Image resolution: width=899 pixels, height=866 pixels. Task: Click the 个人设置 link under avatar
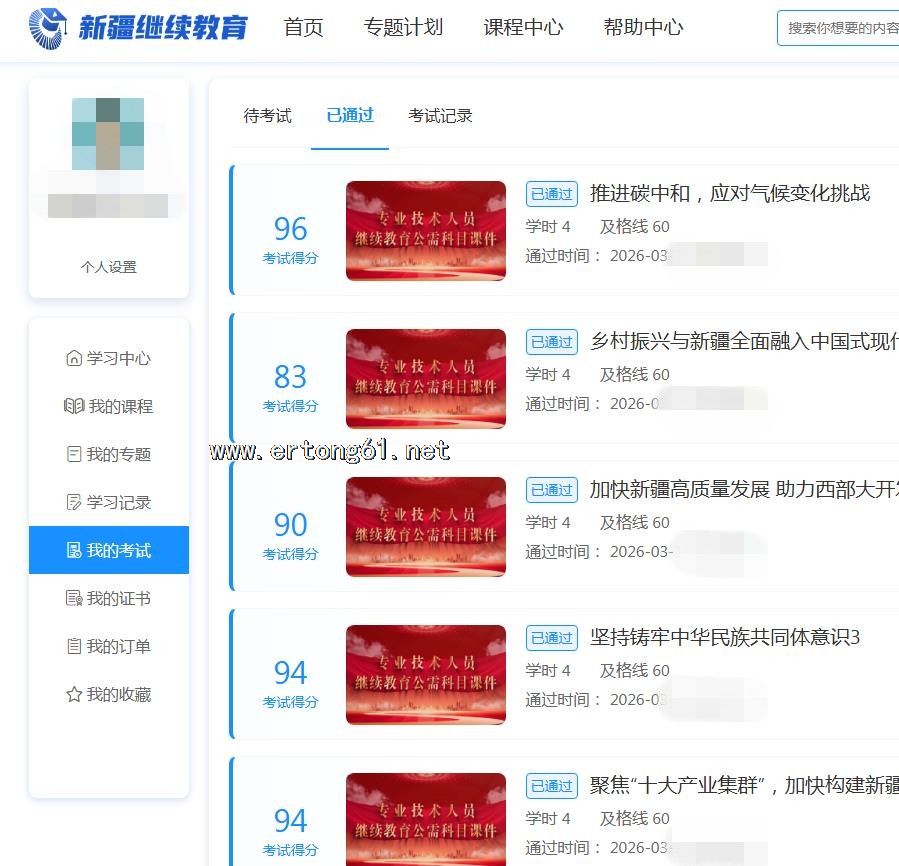(109, 267)
